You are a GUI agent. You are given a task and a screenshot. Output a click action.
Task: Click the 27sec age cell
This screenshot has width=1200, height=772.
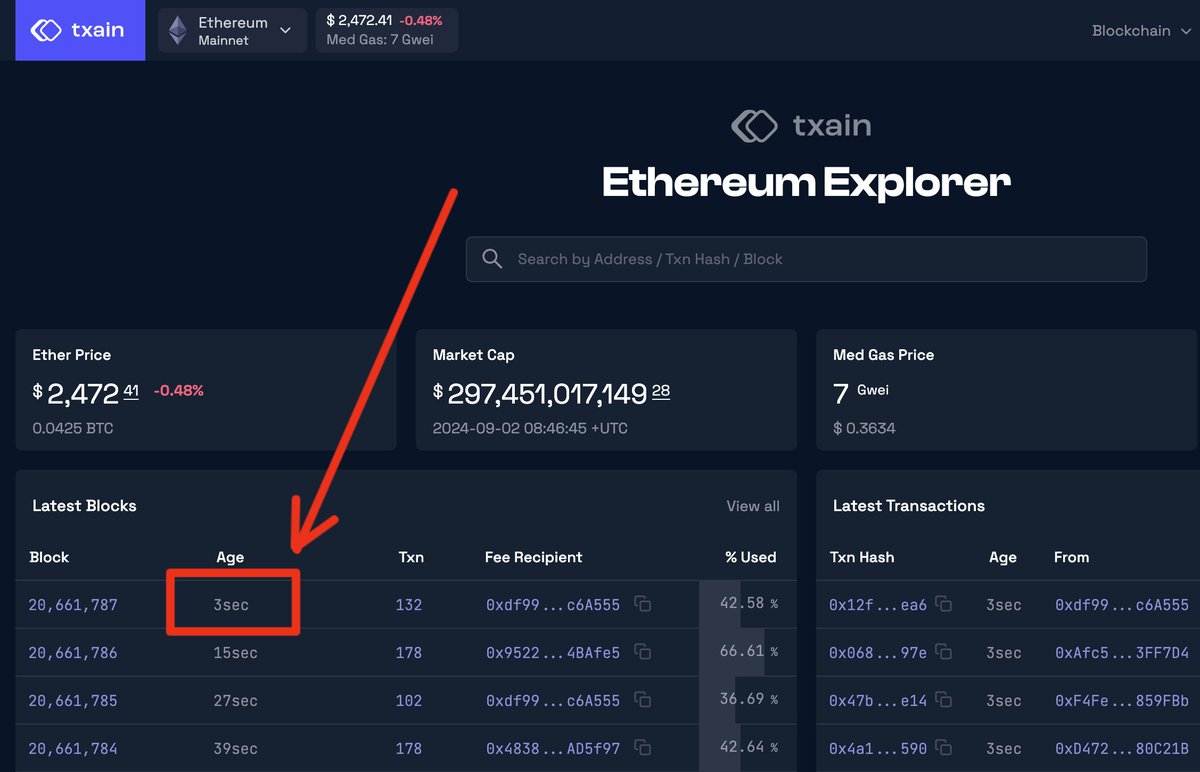(236, 701)
